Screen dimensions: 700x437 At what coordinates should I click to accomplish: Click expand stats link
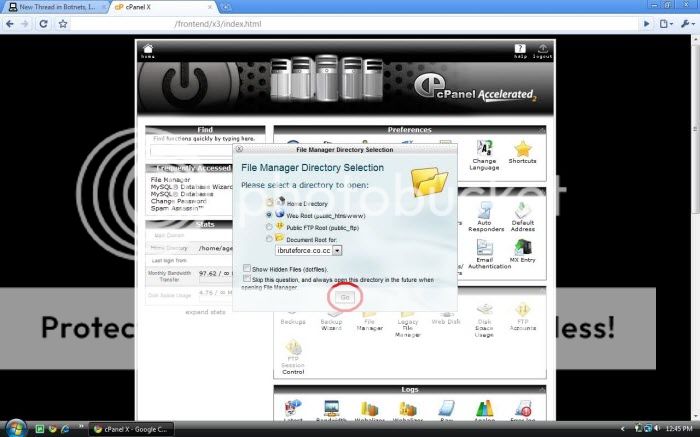click(x=204, y=312)
